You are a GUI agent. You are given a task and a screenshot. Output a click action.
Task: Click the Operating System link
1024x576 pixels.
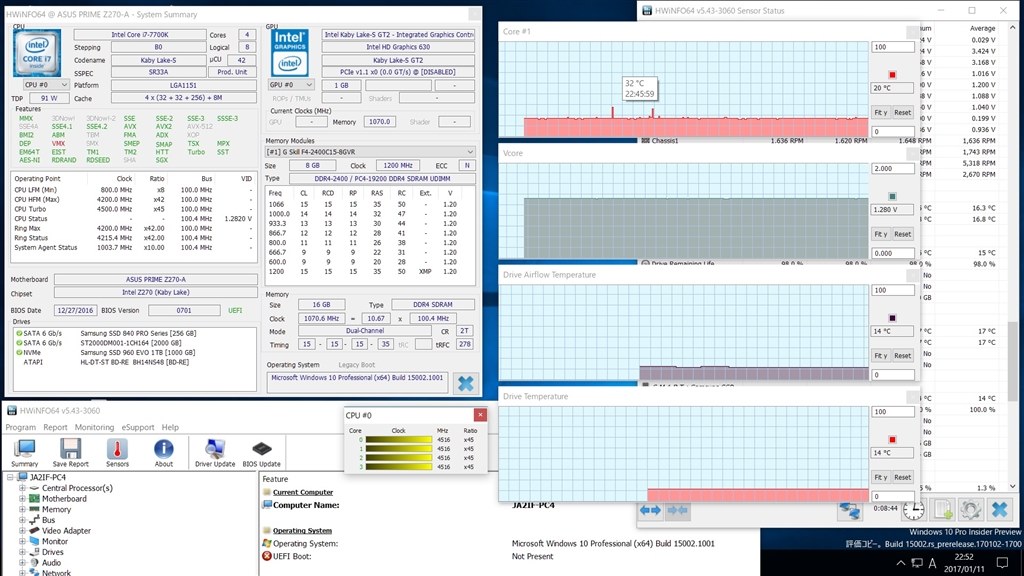point(302,530)
